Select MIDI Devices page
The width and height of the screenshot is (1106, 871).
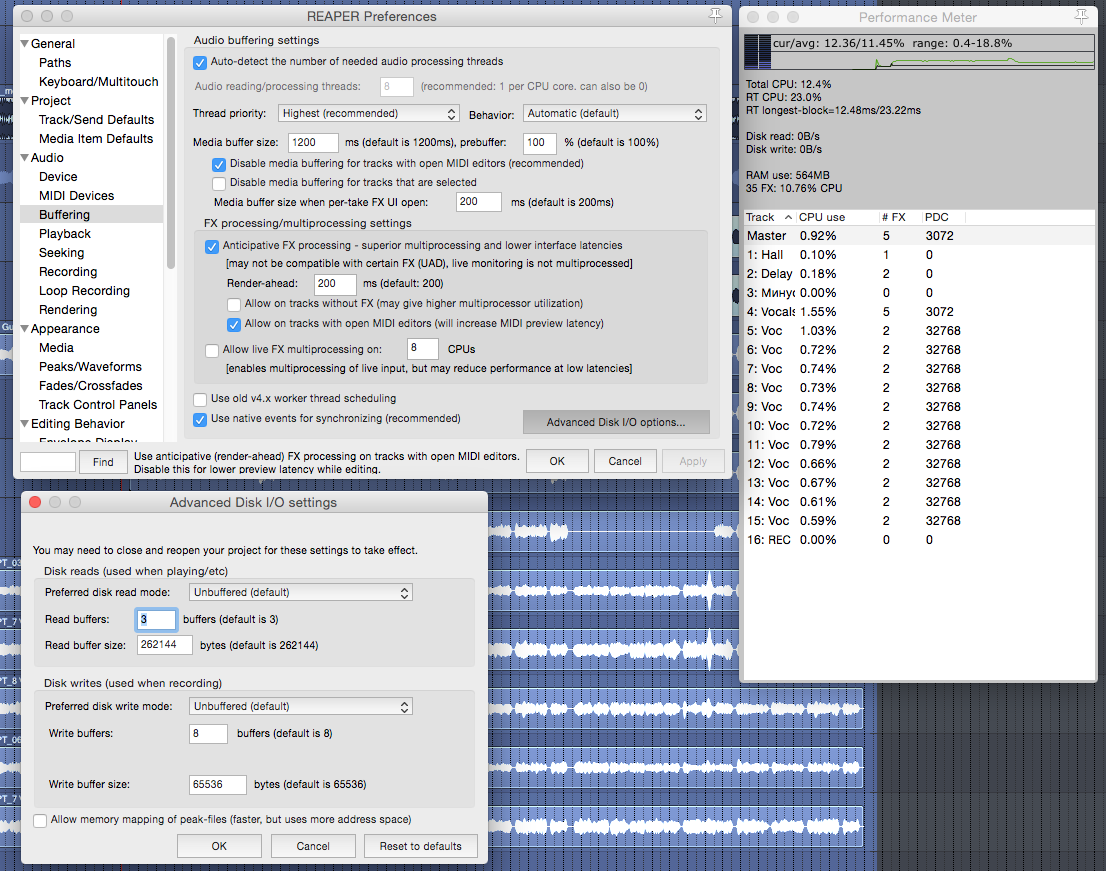tap(76, 196)
